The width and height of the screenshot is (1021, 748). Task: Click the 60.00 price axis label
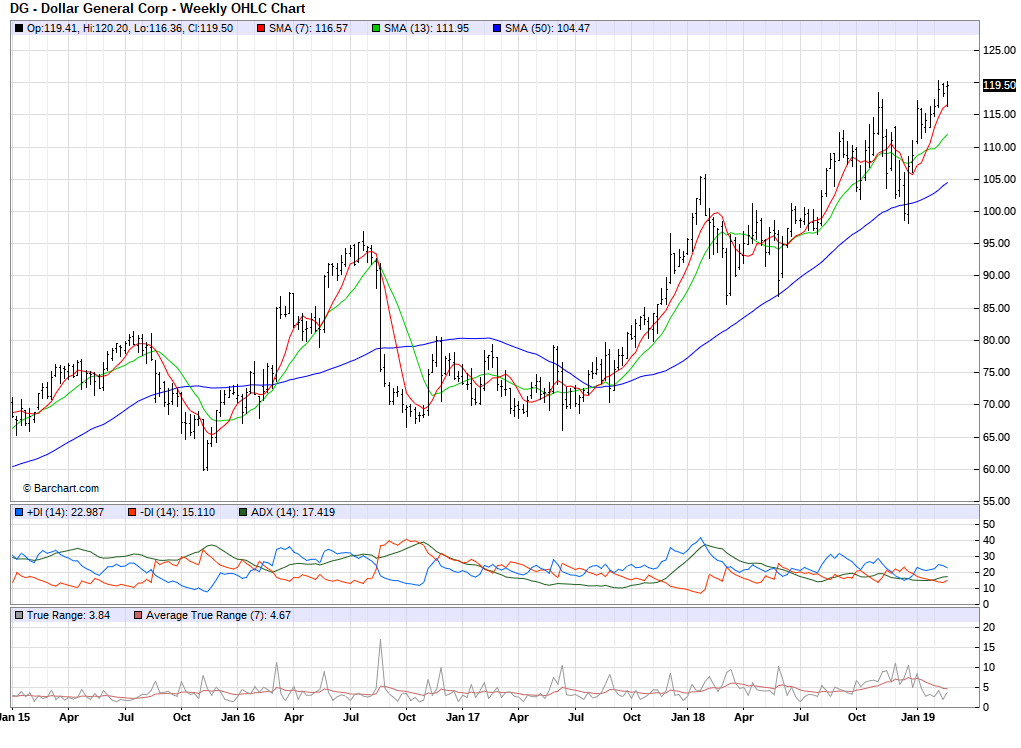(x=1000, y=469)
